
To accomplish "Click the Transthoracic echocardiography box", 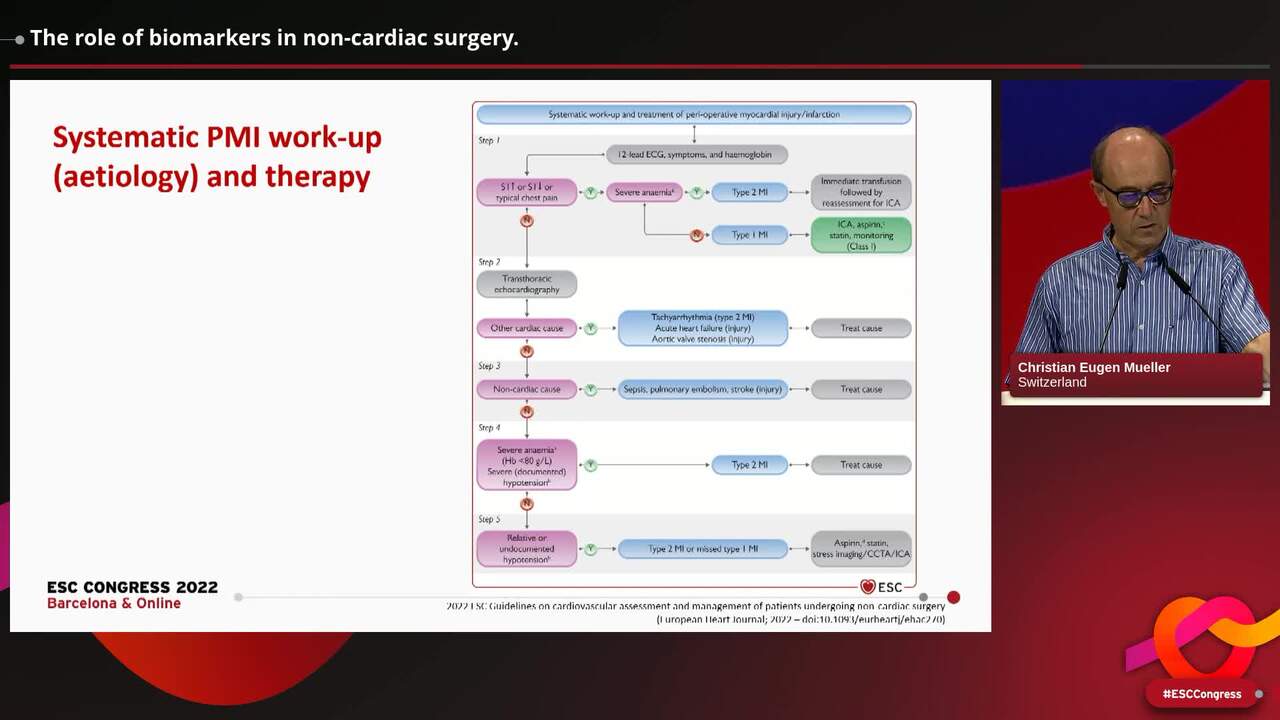I will [x=526, y=282].
